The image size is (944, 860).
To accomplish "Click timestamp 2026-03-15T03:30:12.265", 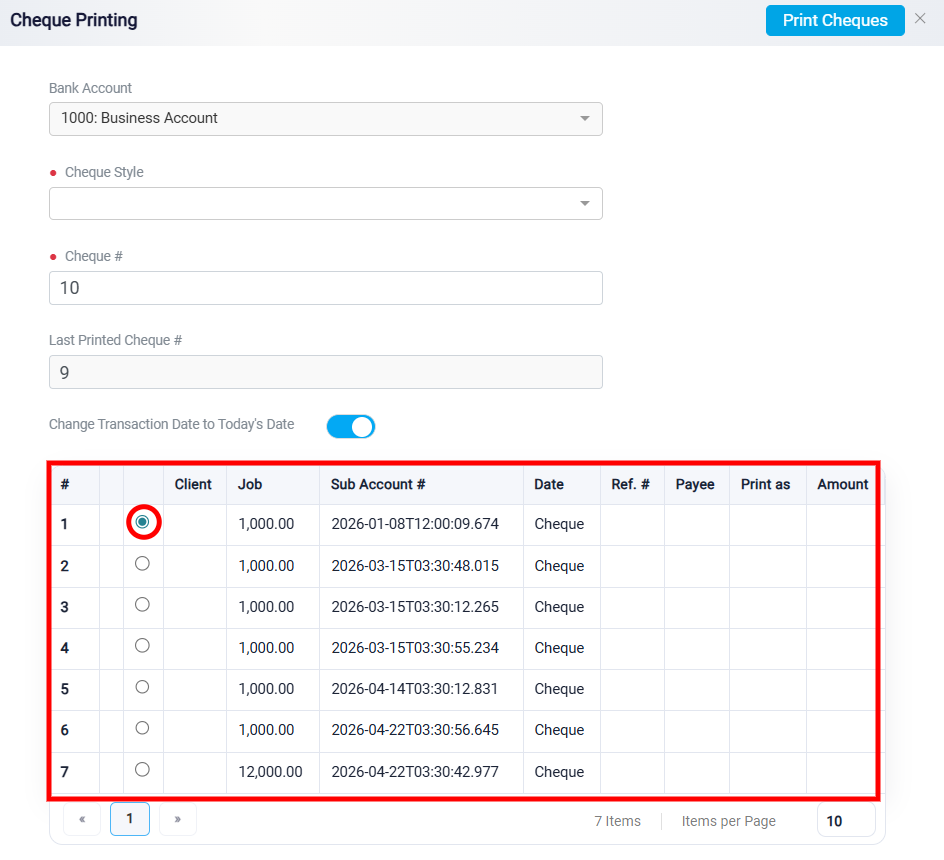I will (x=415, y=607).
